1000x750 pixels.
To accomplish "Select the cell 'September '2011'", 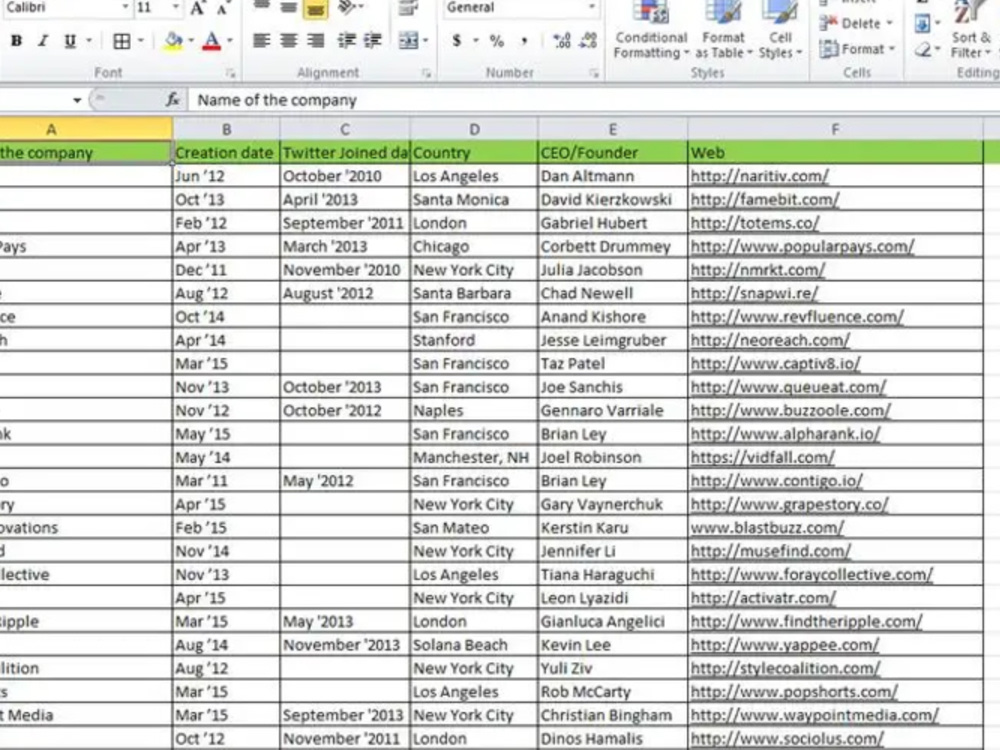I will 345,223.
